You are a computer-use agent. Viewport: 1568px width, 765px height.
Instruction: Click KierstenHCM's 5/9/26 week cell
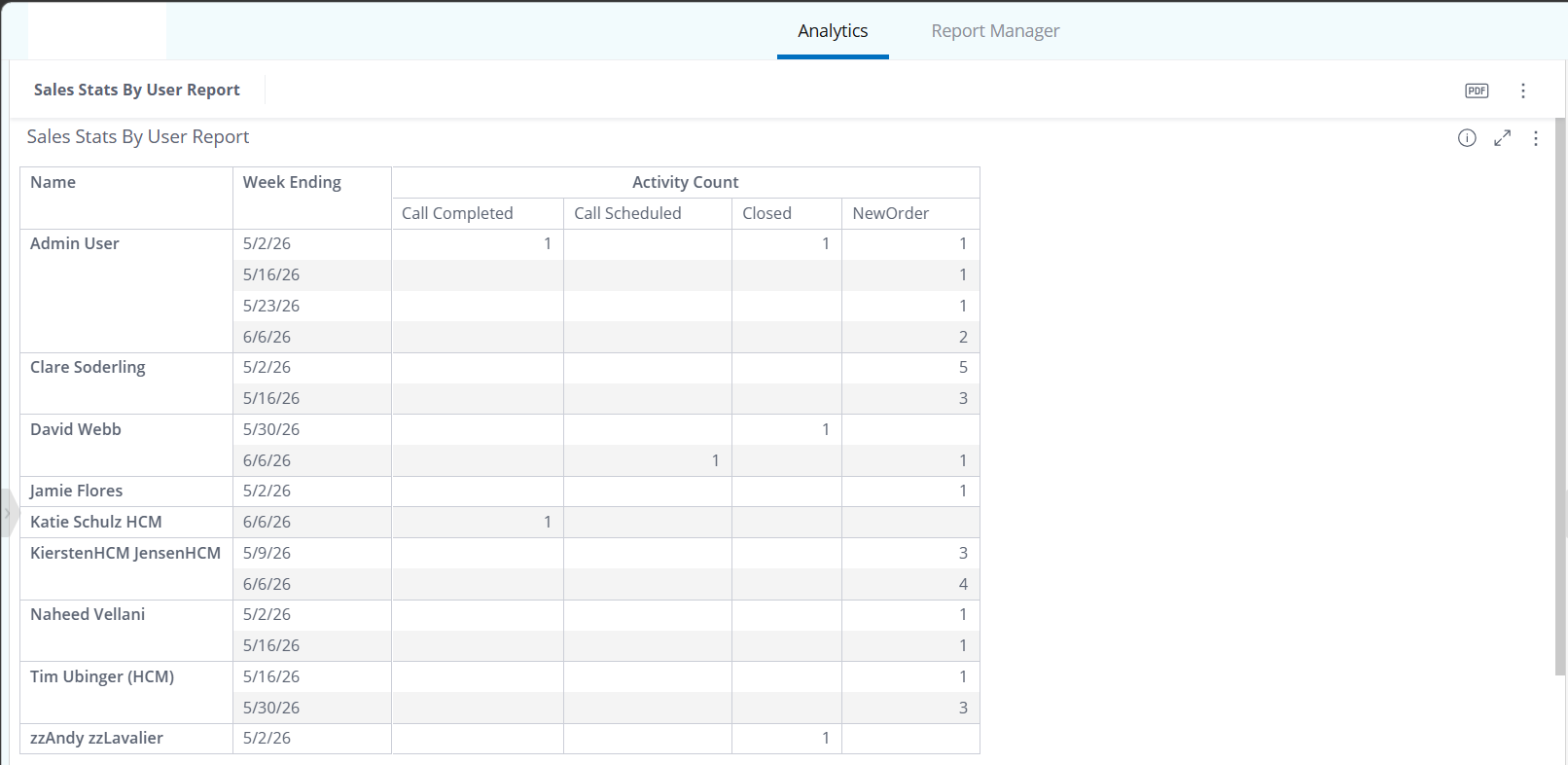[312, 553]
